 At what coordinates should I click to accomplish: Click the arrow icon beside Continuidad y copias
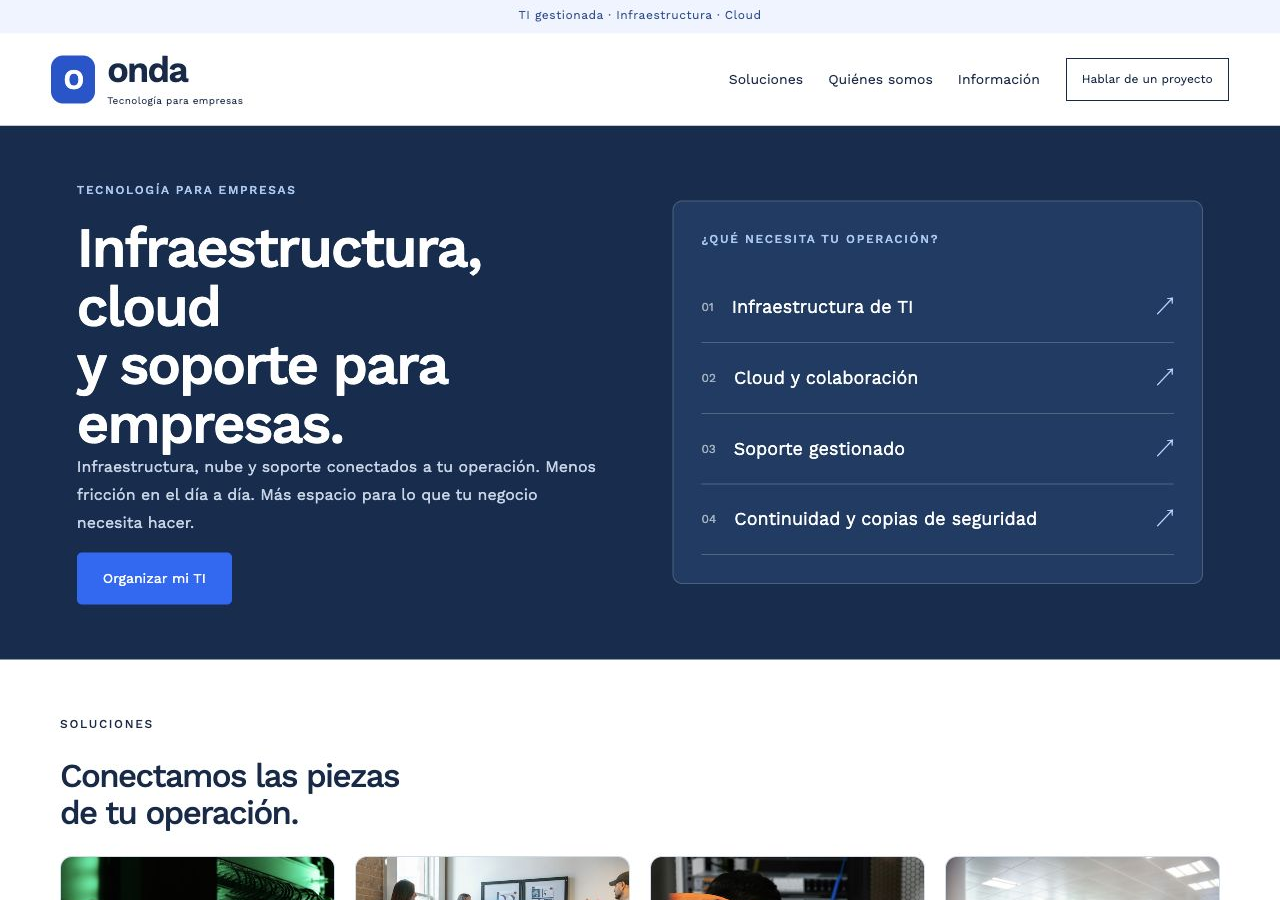(1165, 518)
